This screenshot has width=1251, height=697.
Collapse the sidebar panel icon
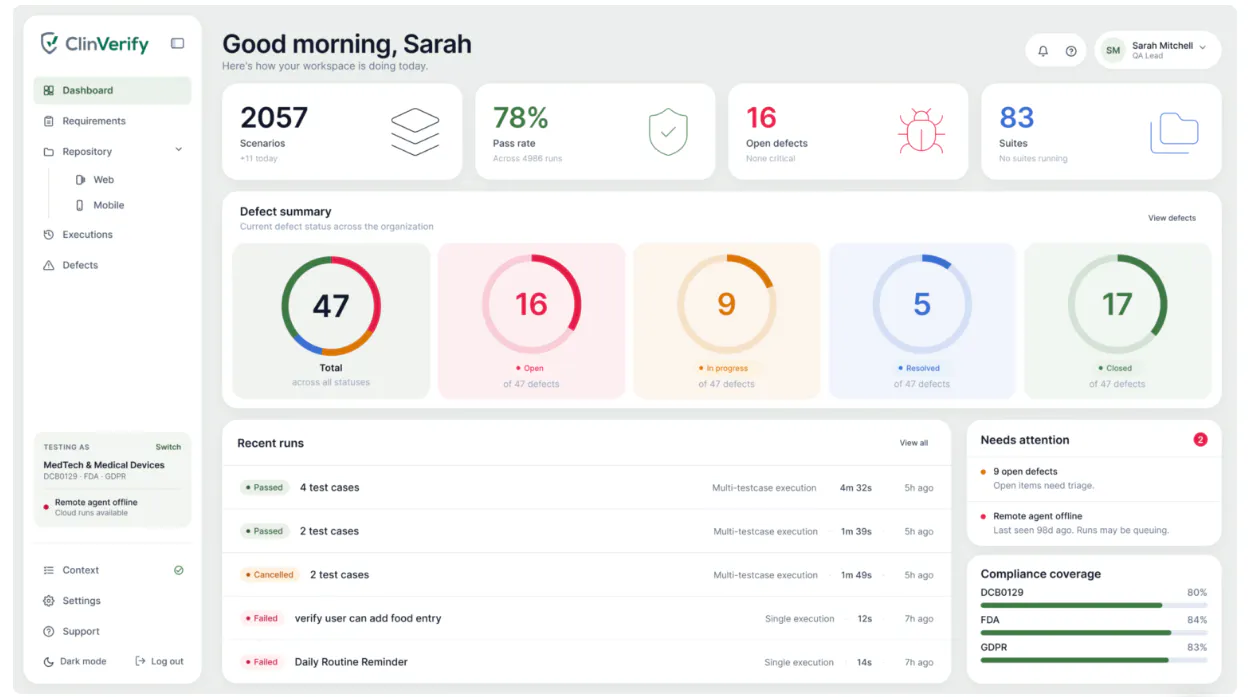tap(177, 43)
